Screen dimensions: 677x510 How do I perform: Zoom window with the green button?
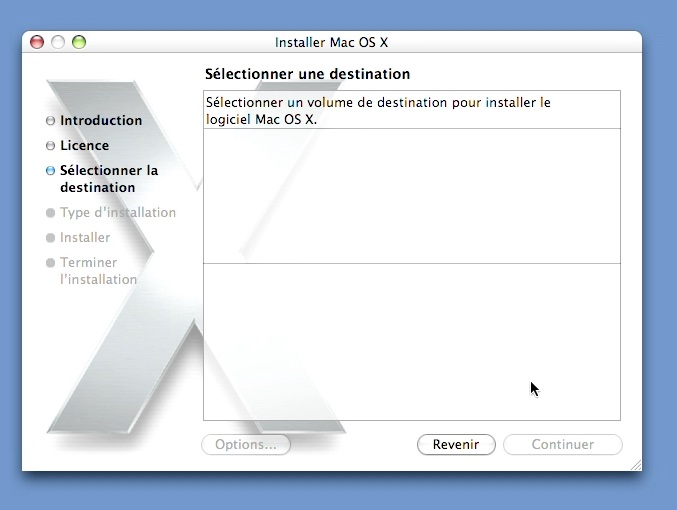click(79, 42)
